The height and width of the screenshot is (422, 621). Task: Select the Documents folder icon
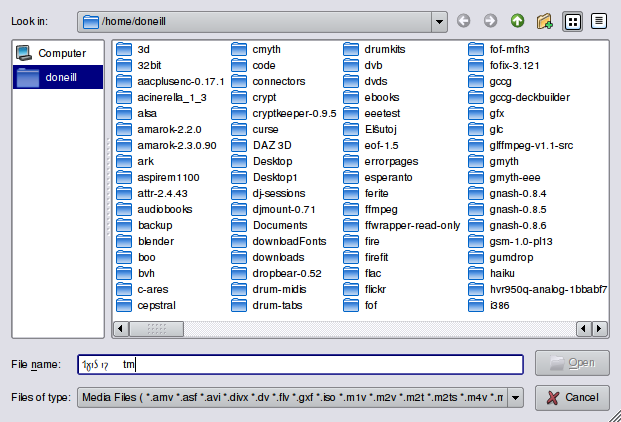pyautogui.click(x=238, y=226)
